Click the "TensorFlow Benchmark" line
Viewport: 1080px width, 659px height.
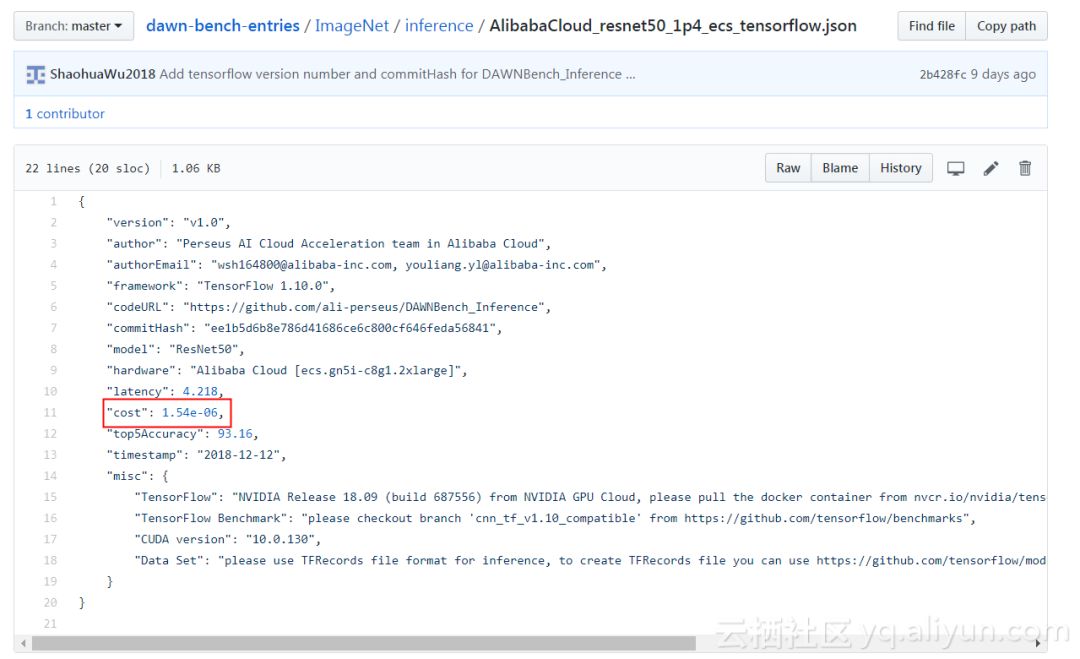click(x=555, y=518)
